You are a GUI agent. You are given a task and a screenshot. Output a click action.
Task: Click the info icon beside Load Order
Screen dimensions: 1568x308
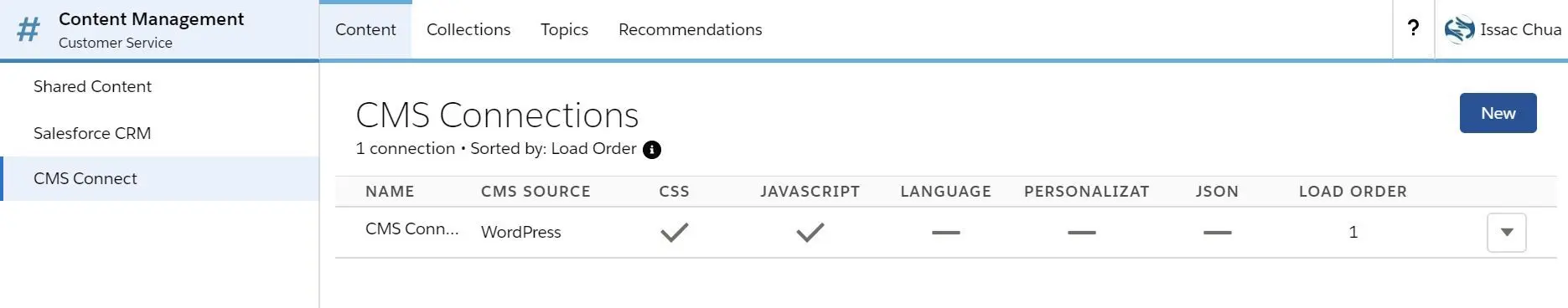point(652,150)
